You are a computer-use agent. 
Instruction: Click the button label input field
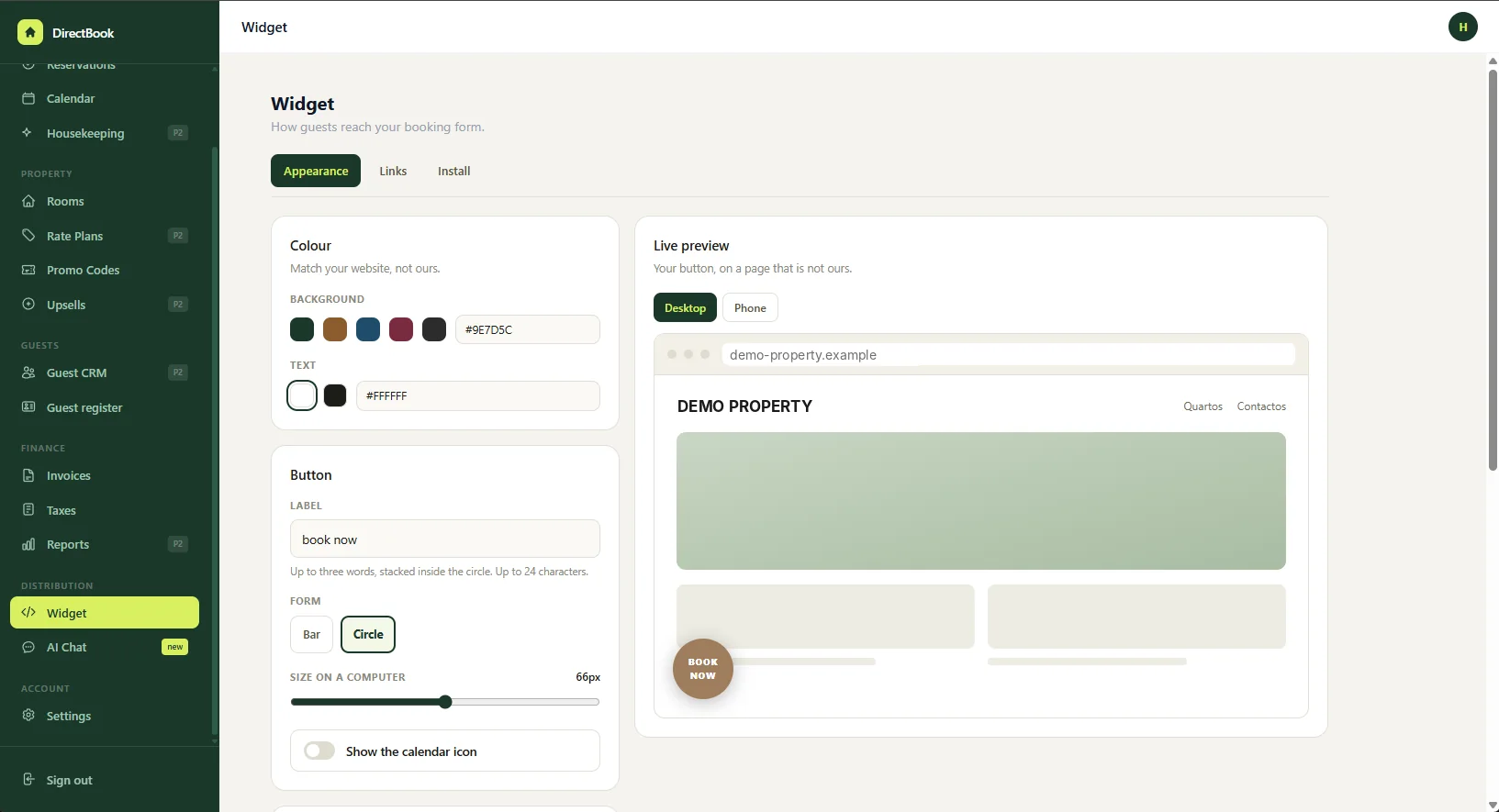point(445,539)
